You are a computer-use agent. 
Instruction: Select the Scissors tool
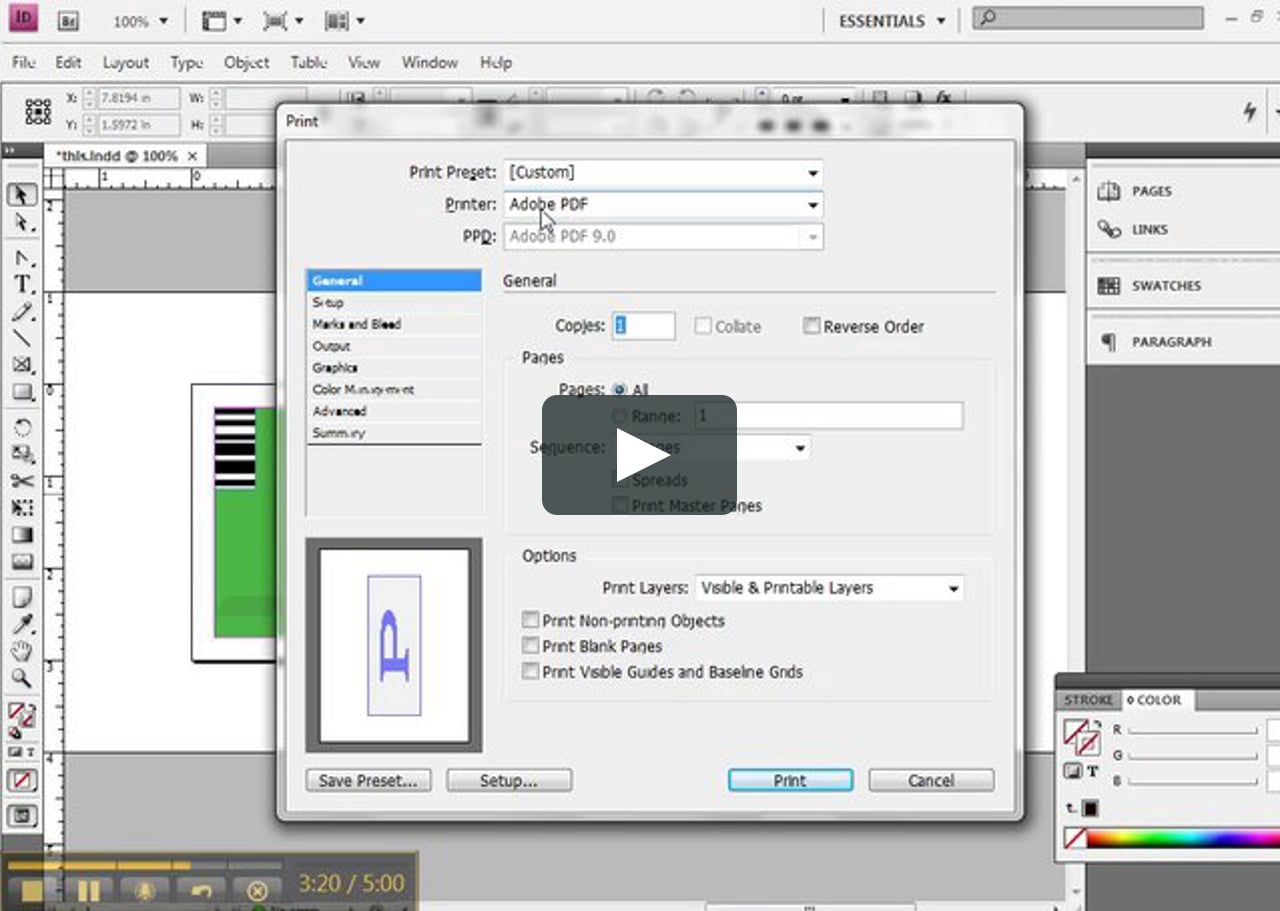pos(22,481)
